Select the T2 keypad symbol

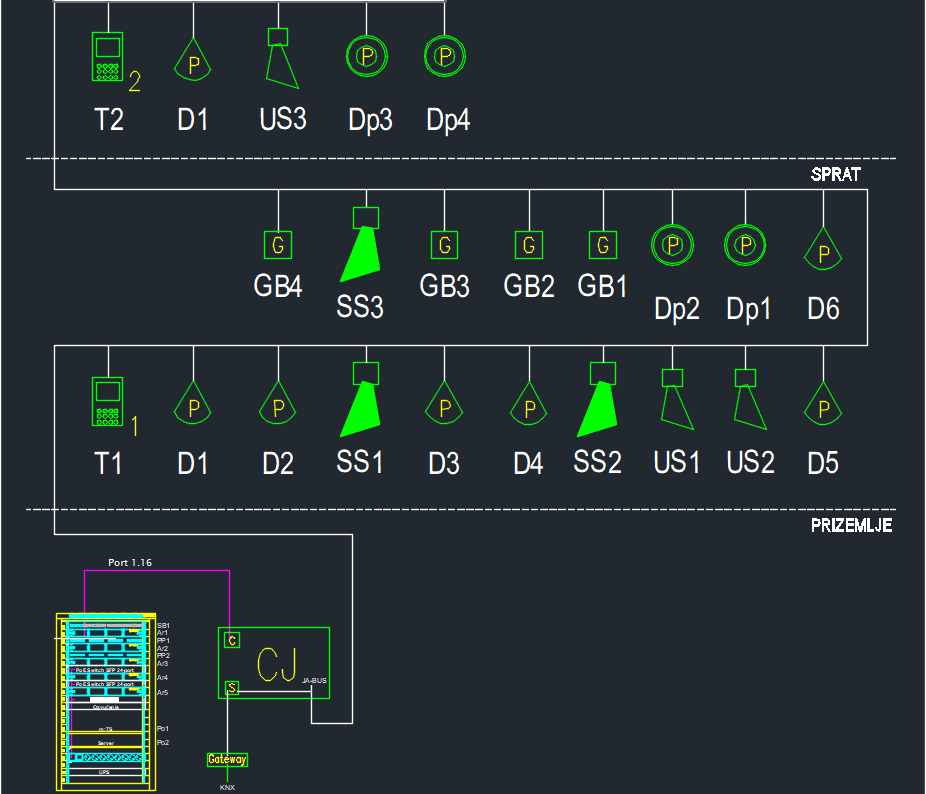click(x=107, y=57)
